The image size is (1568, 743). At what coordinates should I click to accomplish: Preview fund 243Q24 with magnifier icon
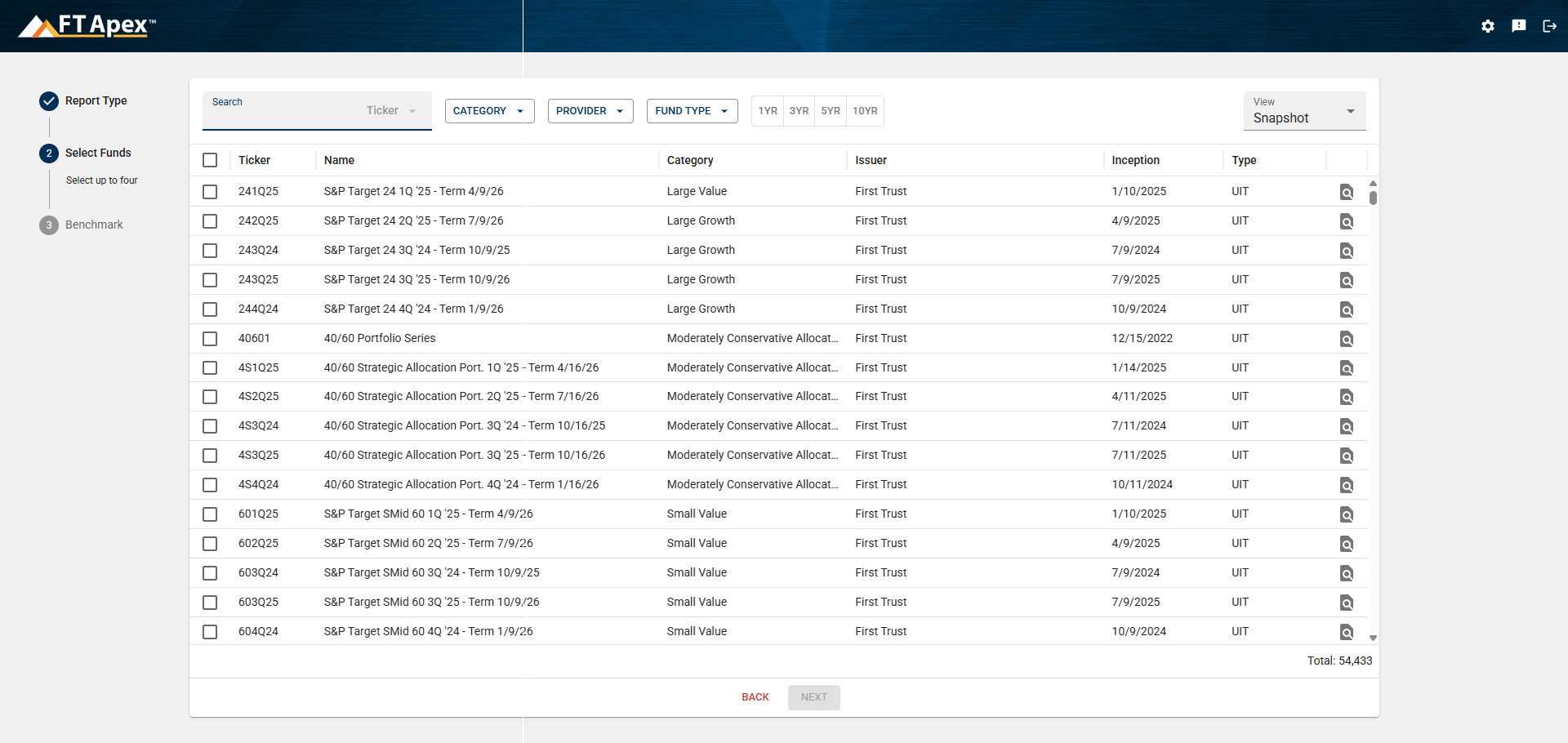pos(1347,251)
